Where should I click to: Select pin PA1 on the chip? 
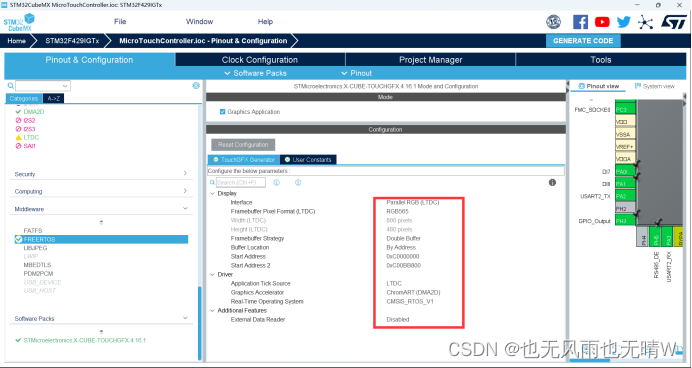point(625,184)
